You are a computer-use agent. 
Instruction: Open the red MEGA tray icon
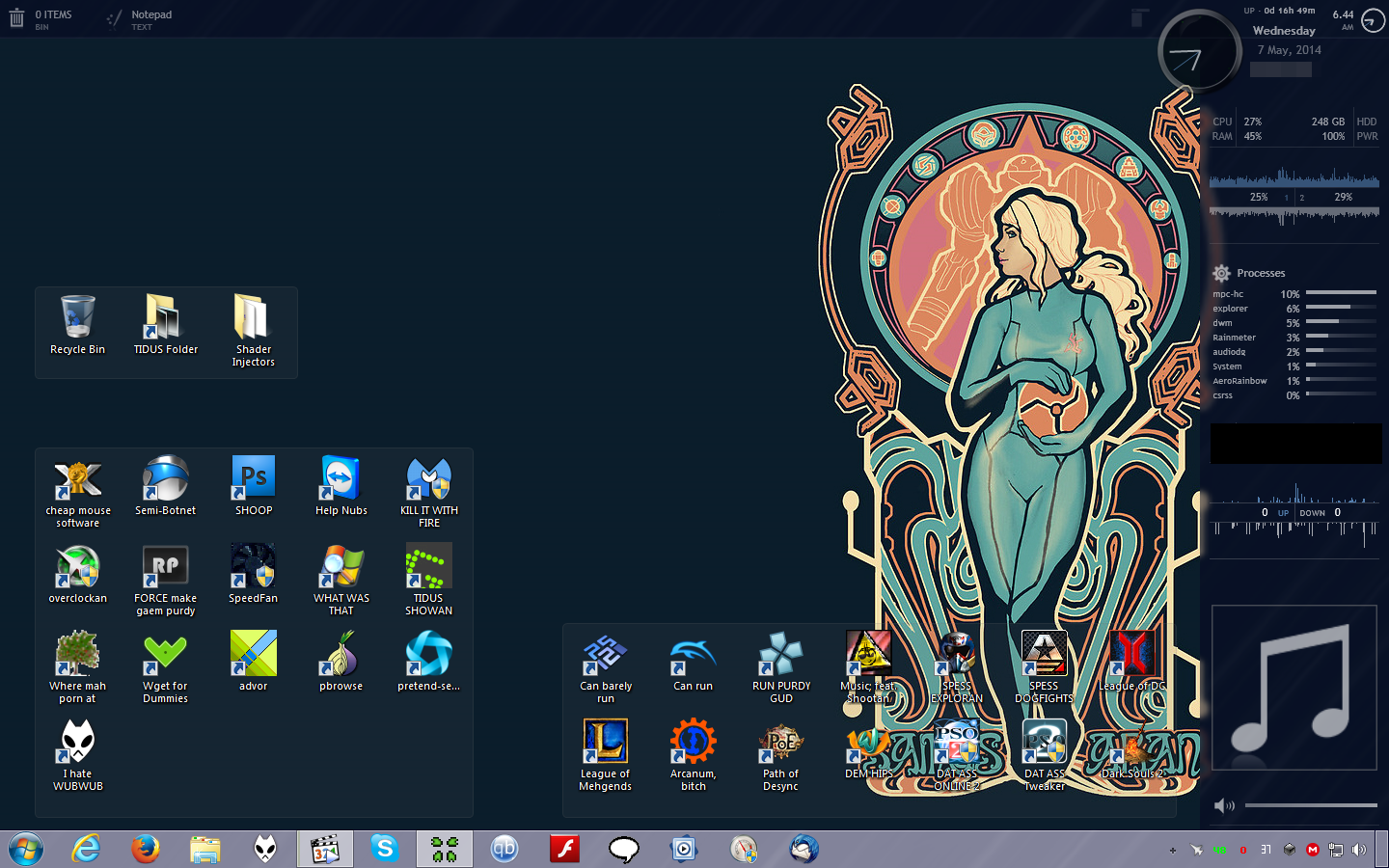click(1313, 850)
